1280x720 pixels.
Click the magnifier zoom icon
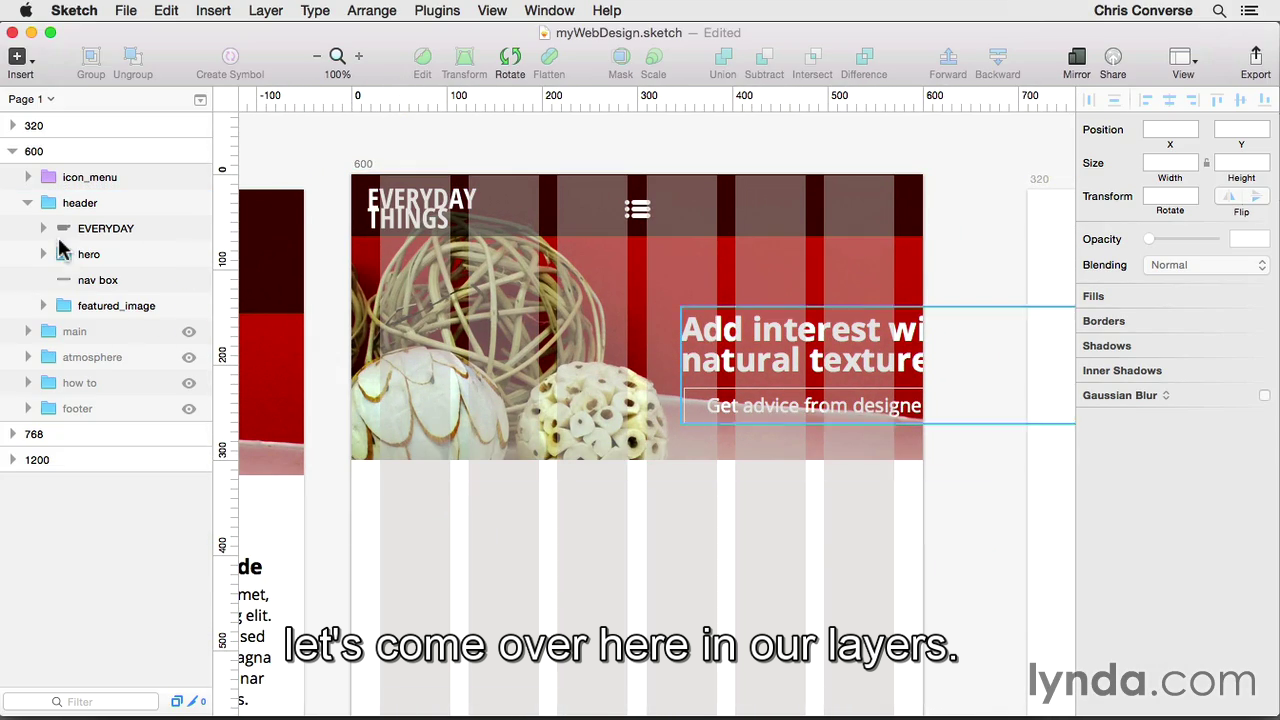(337, 57)
